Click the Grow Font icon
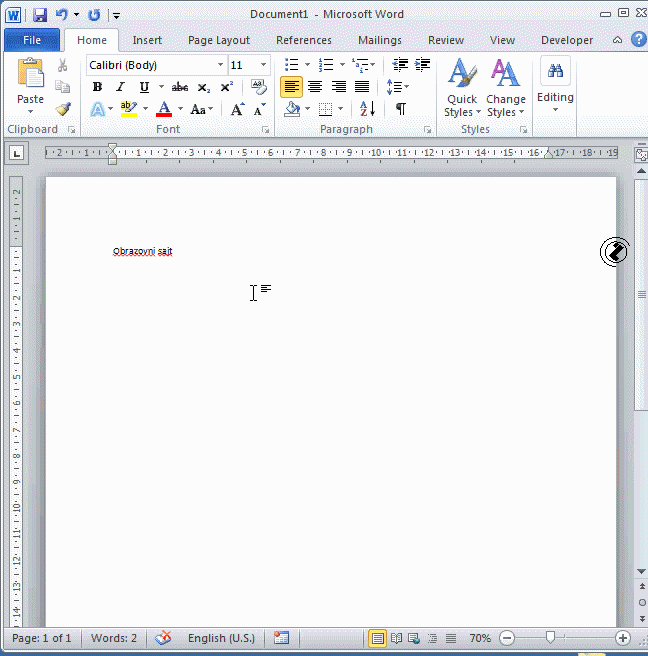648x656 pixels. click(237, 109)
